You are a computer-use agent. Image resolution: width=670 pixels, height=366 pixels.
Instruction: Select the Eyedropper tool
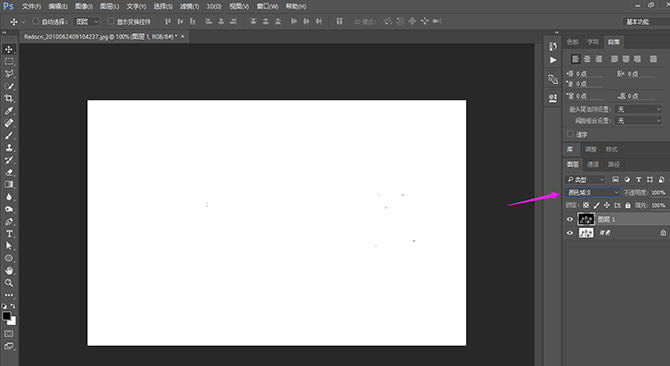tap(9, 111)
